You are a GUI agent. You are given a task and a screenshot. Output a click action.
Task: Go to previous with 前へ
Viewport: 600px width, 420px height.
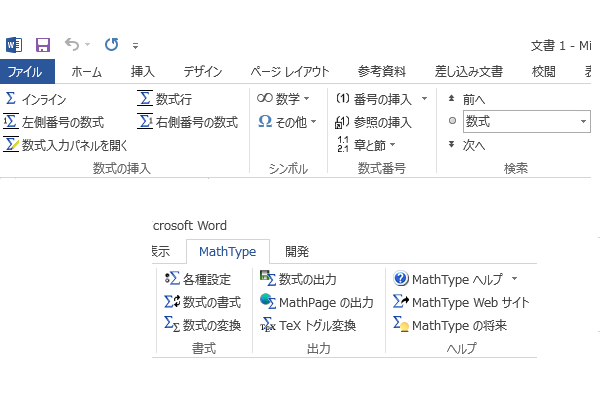pos(466,99)
